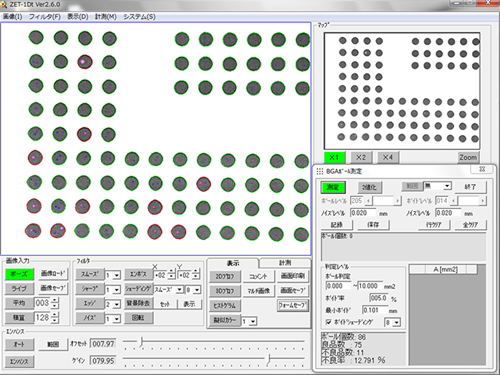Apply the ノイズ noise filter button
Viewport: 500px width, 375px height.
pos(90,318)
